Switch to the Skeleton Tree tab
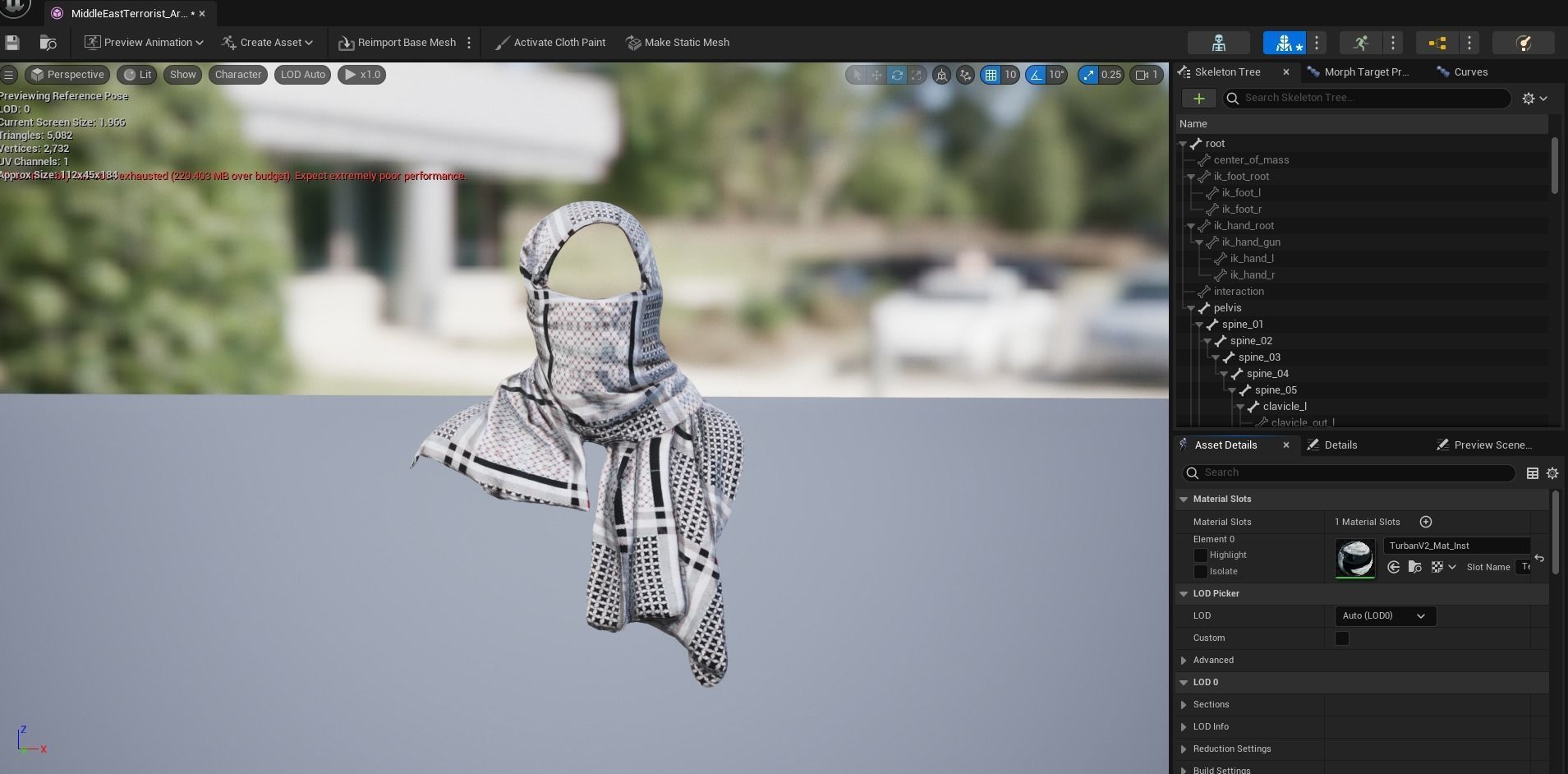 coord(1226,72)
